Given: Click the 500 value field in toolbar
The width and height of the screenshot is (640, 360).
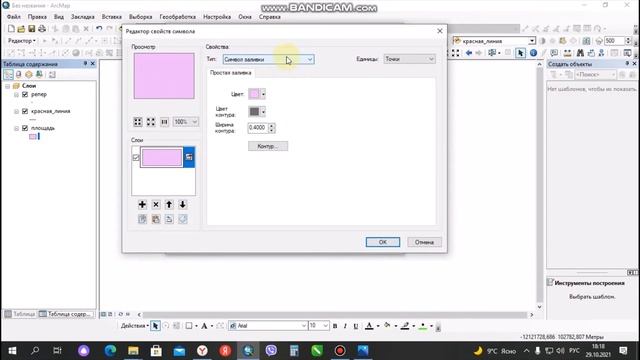Looking at the screenshot, I should pos(615,41).
